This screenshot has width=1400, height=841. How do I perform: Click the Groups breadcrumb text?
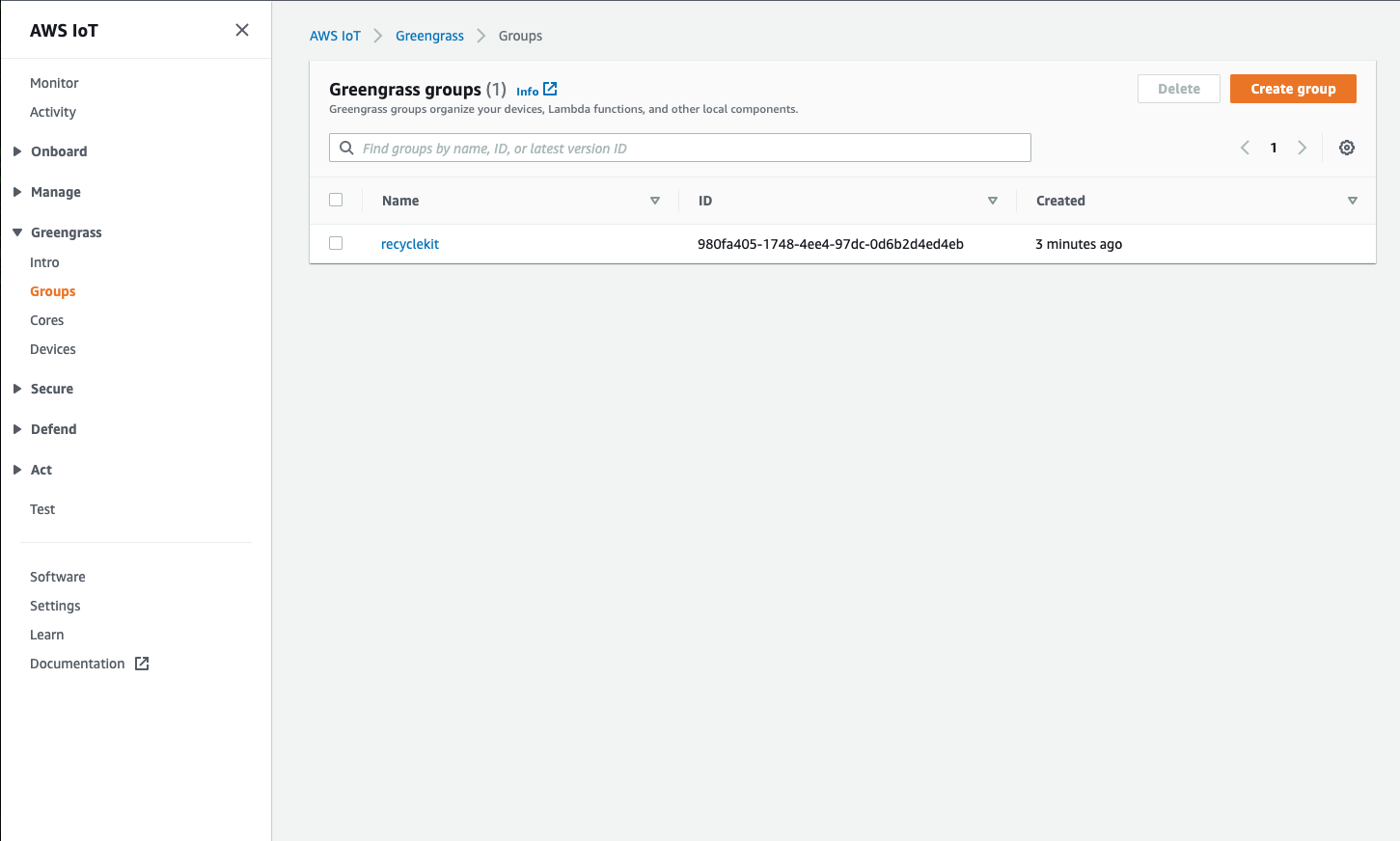(520, 36)
